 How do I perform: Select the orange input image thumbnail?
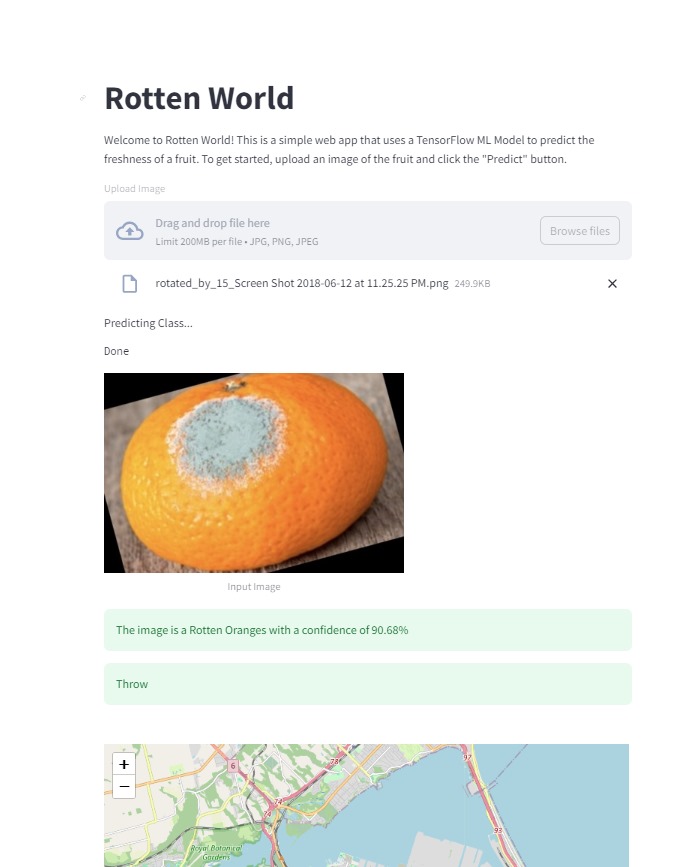point(253,472)
